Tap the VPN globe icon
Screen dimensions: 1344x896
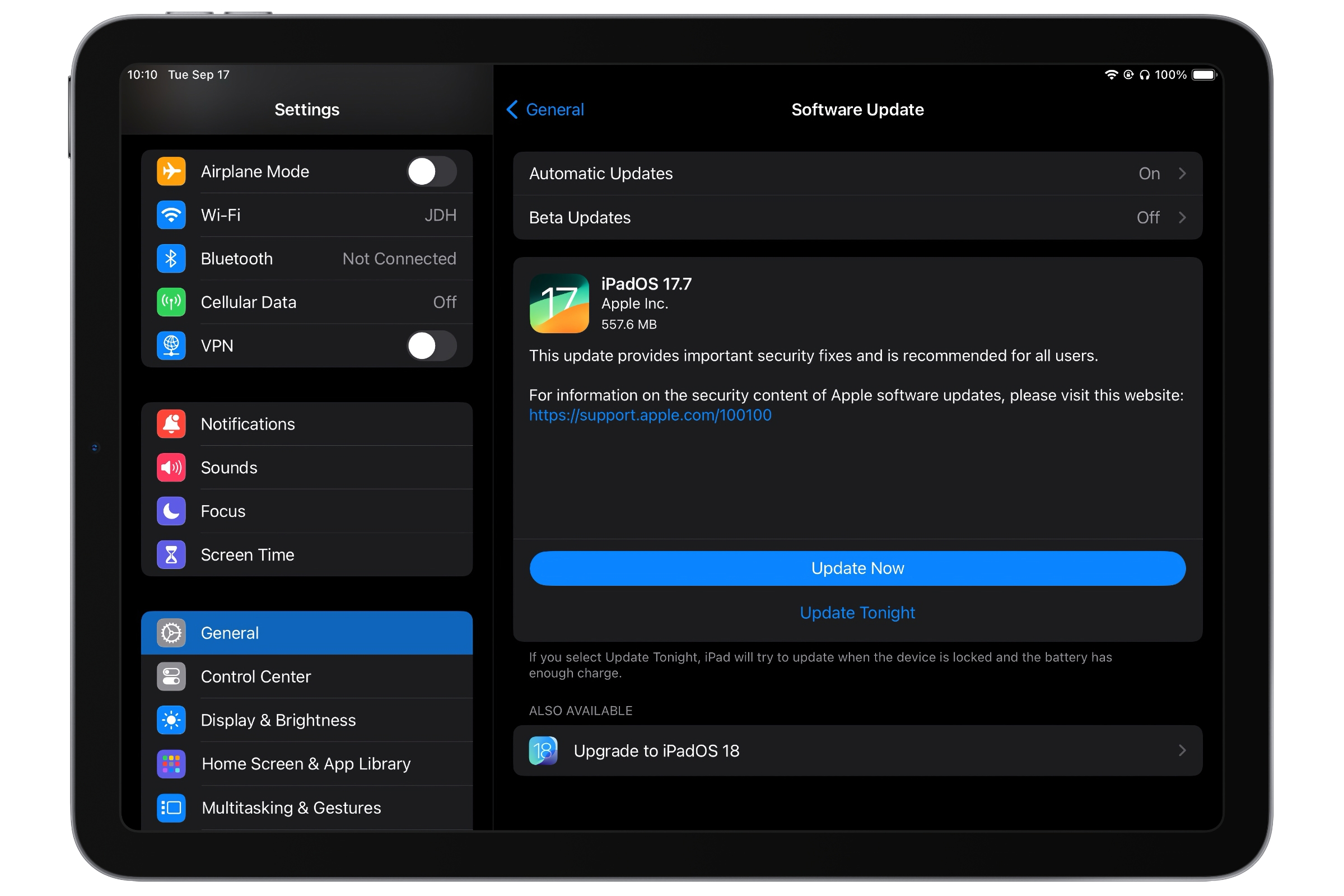tap(171, 346)
